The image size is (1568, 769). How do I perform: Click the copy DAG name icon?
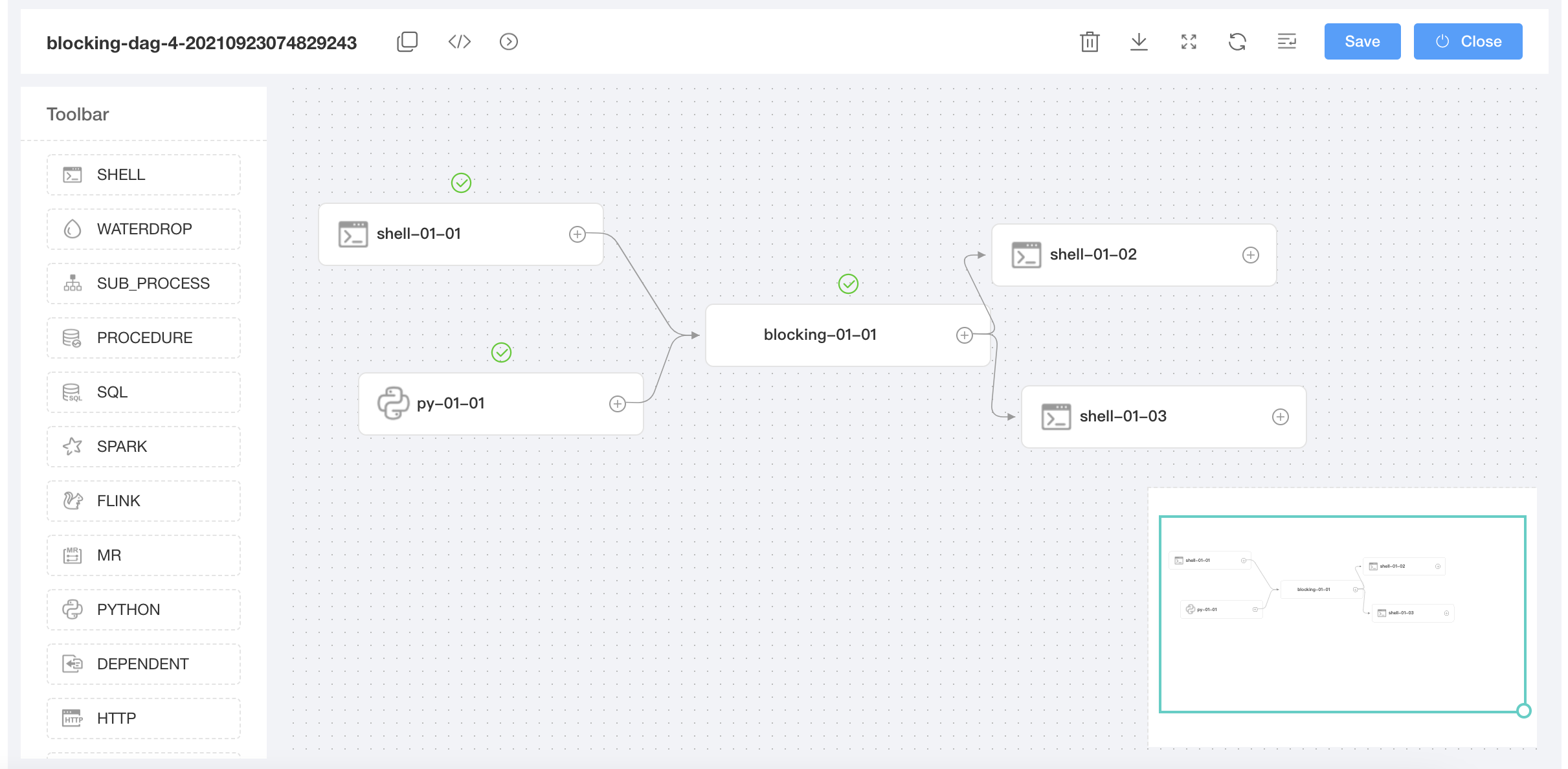click(407, 42)
